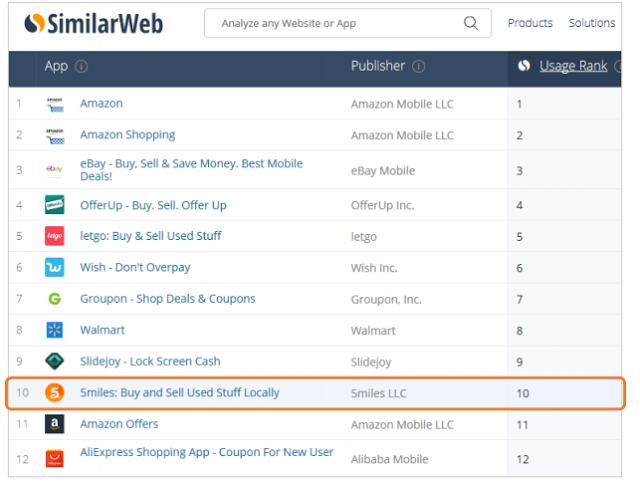Open the Solutions menu
The image size is (640, 485).
(x=592, y=23)
